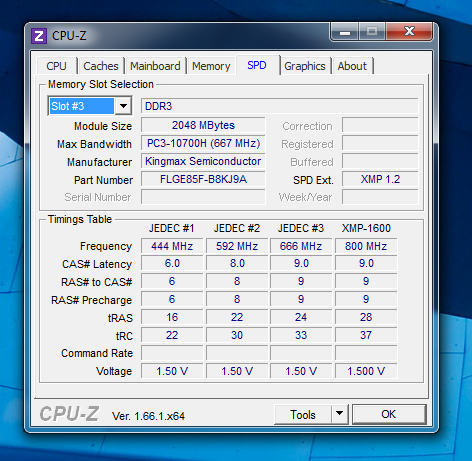Click the JEDEC #1 column header
This screenshot has height=461, width=472.
coord(171,228)
